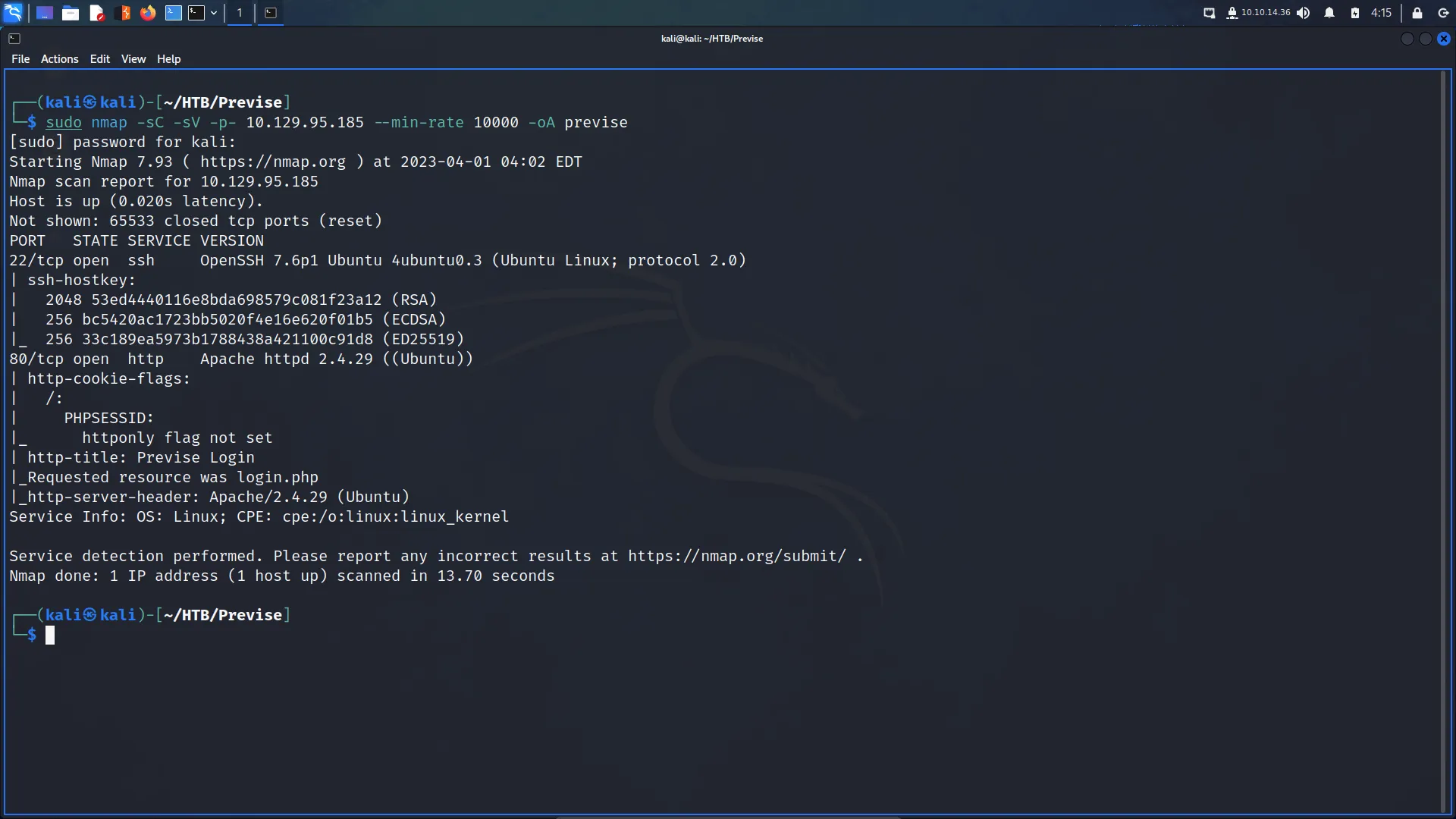This screenshot has width=1456, height=819.
Task: Lock the screen with padlock icon
Action: pos(1417,13)
